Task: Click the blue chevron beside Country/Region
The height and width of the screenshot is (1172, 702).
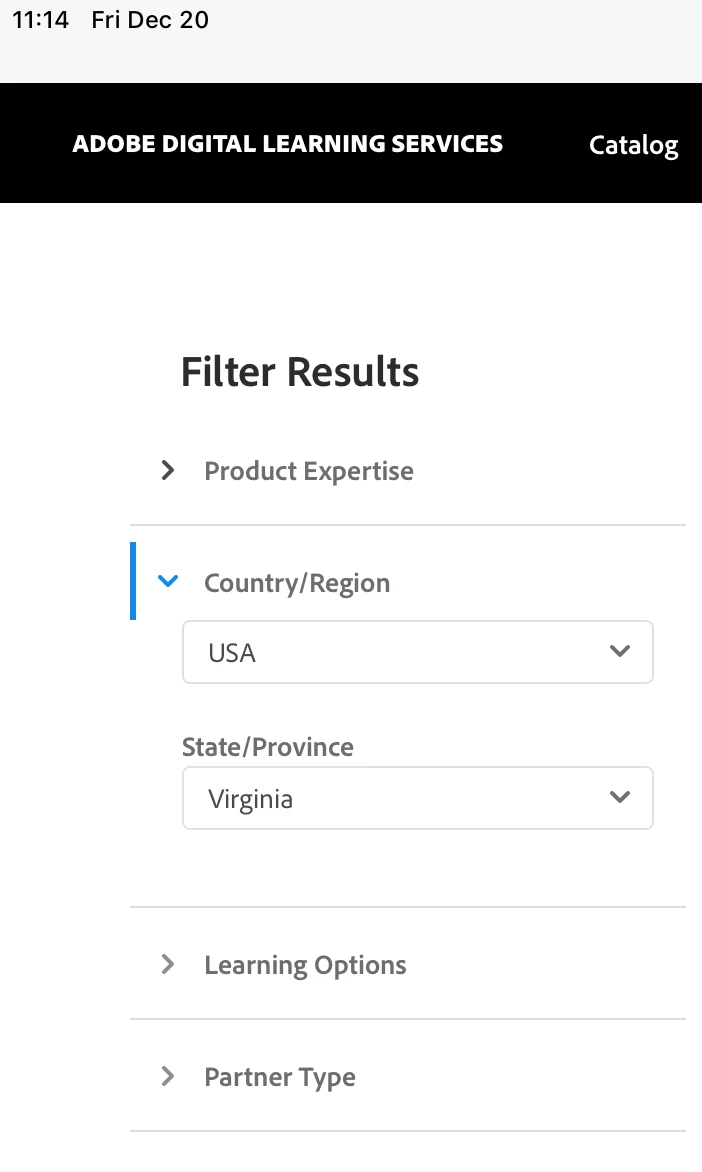Action: click(x=168, y=581)
